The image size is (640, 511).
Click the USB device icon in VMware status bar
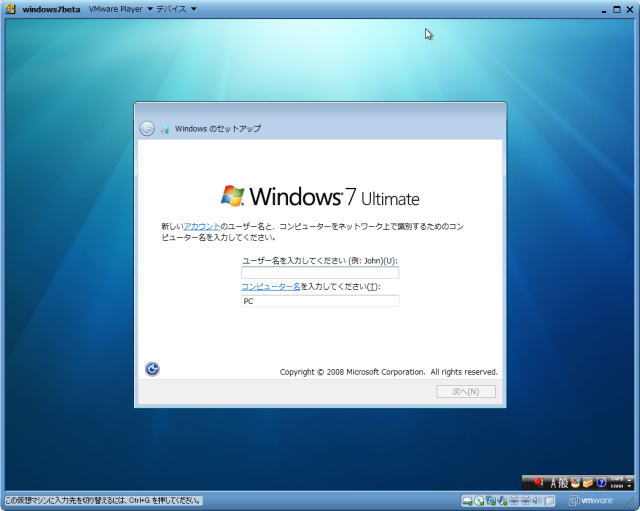pos(502,501)
